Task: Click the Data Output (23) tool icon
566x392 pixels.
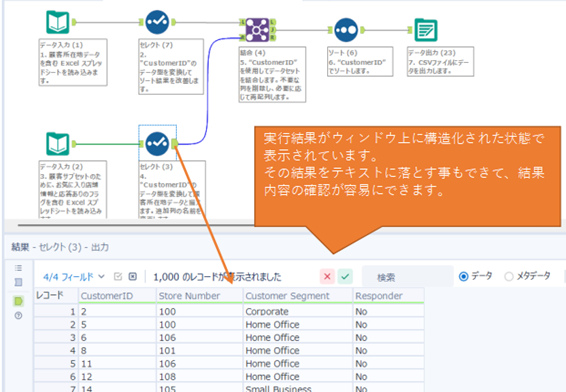Action: click(x=426, y=30)
